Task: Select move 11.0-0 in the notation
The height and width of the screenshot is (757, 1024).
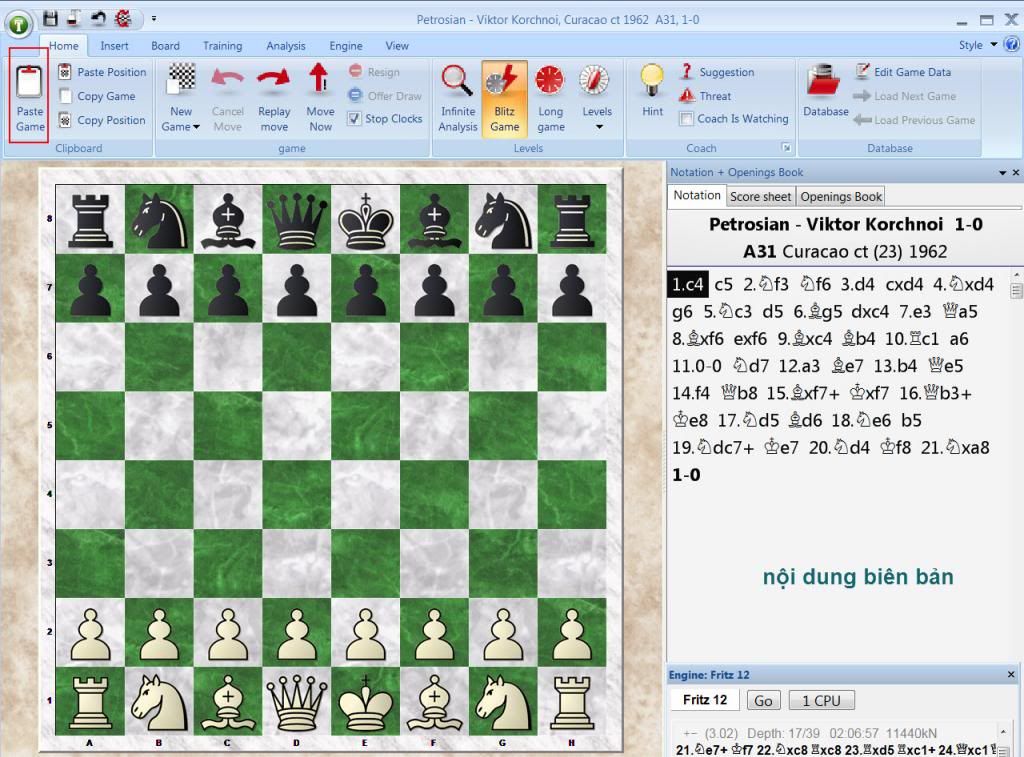Action: click(x=697, y=366)
